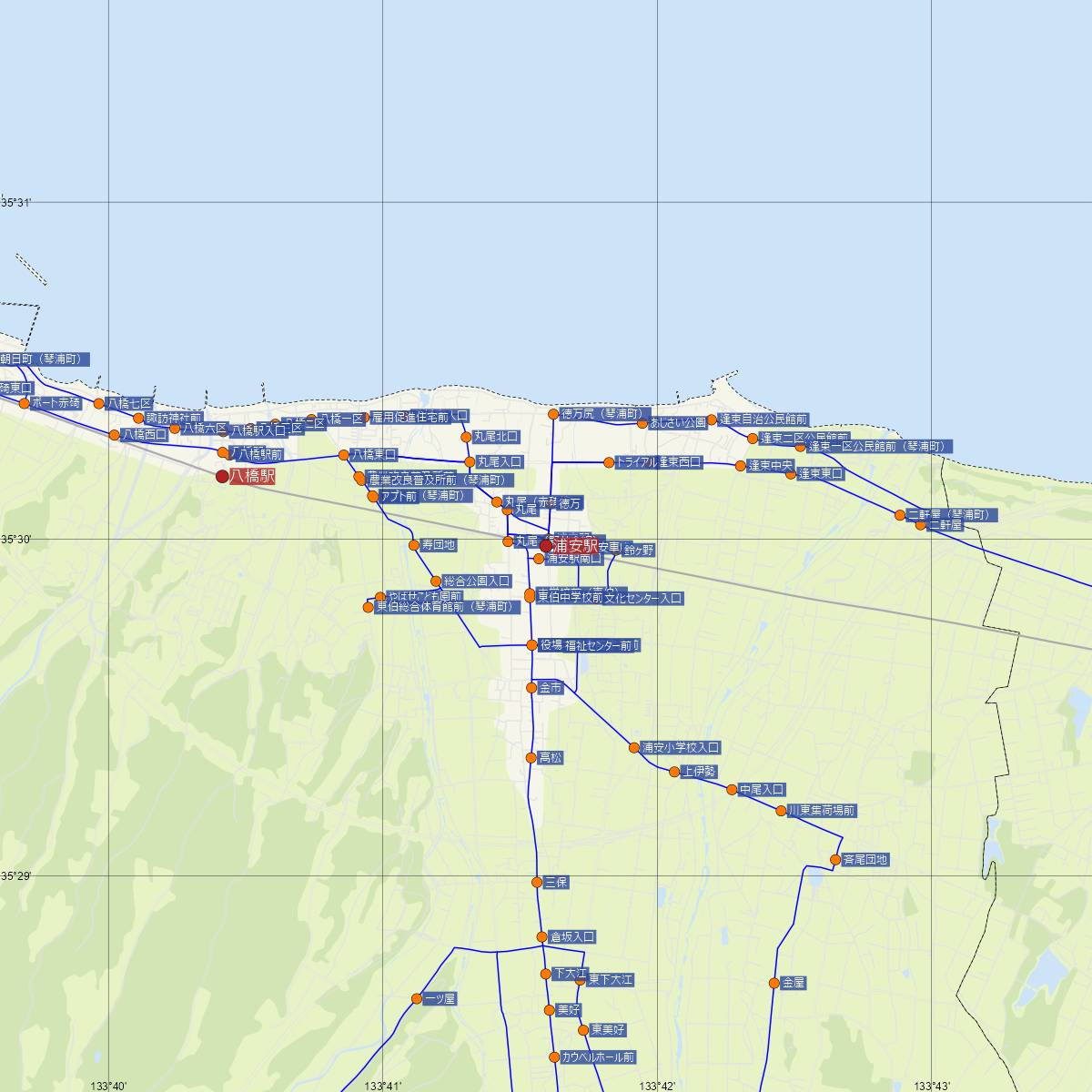This screenshot has height=1092, width=1092.
Task: Click the 二軒屋(琴浦町) stop label
Action: click(x=952, y=515)
